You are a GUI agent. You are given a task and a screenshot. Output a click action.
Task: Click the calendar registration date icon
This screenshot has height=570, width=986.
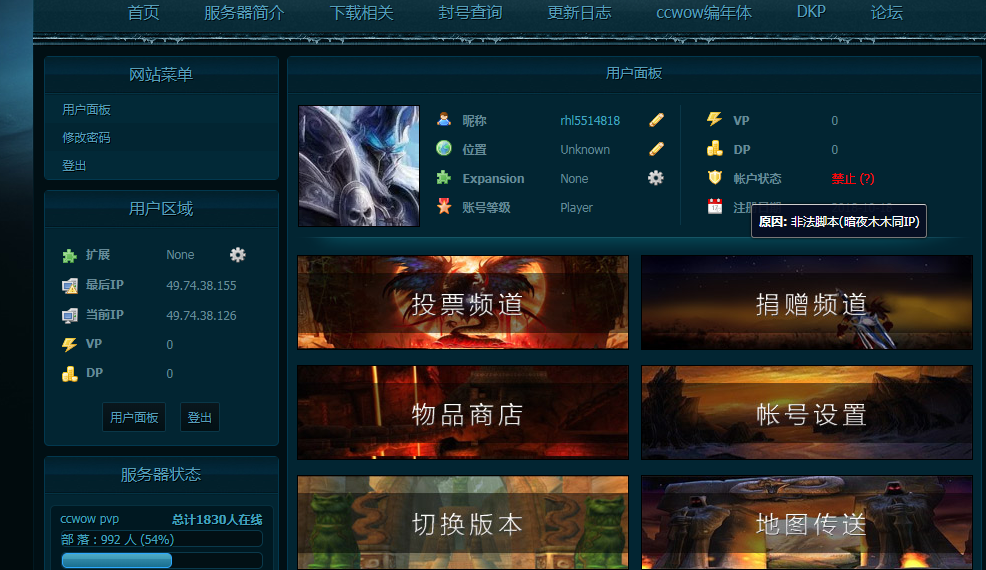point(714,206)
